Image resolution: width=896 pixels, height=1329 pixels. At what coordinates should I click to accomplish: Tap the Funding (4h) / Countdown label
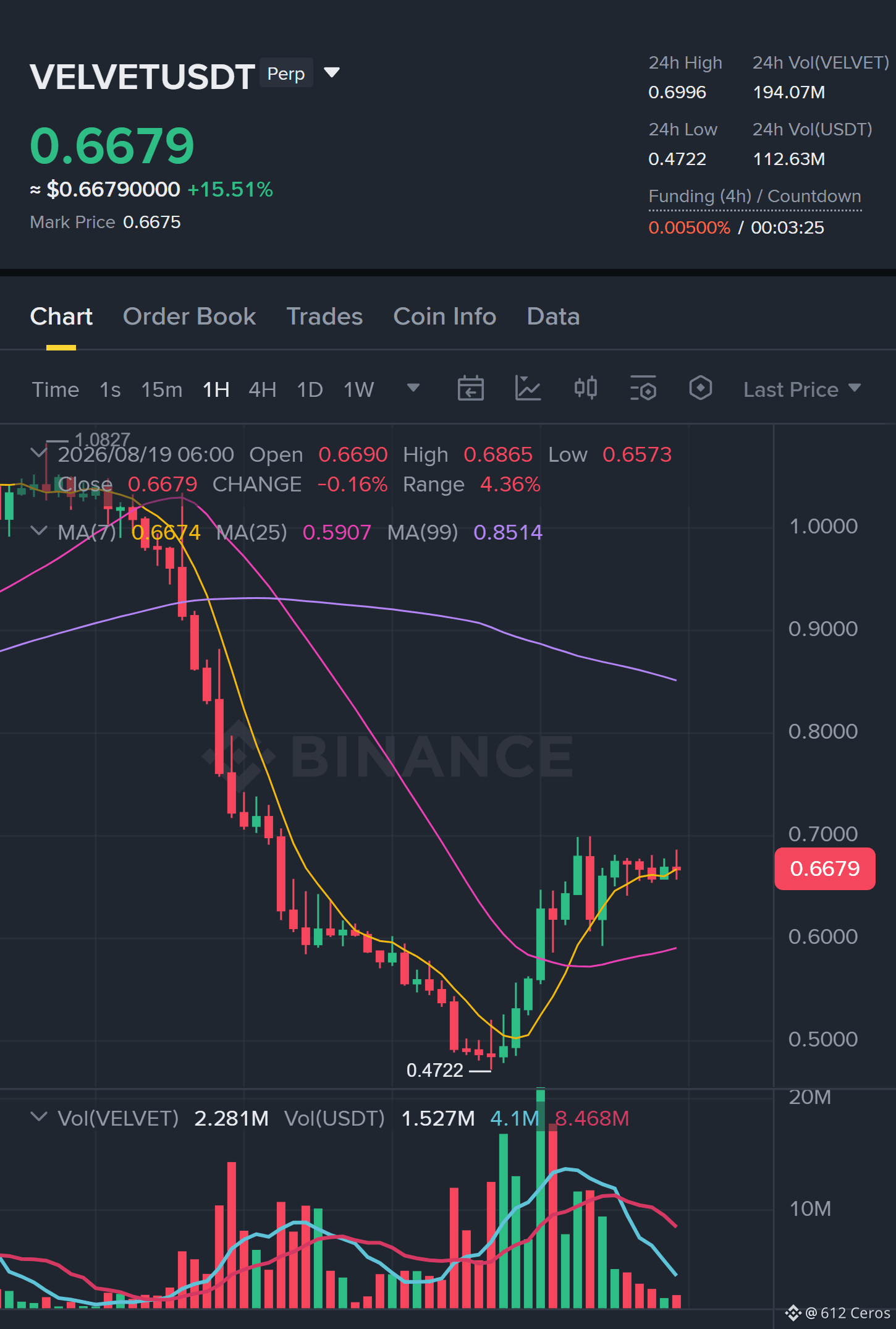click(x=754, y=197)
